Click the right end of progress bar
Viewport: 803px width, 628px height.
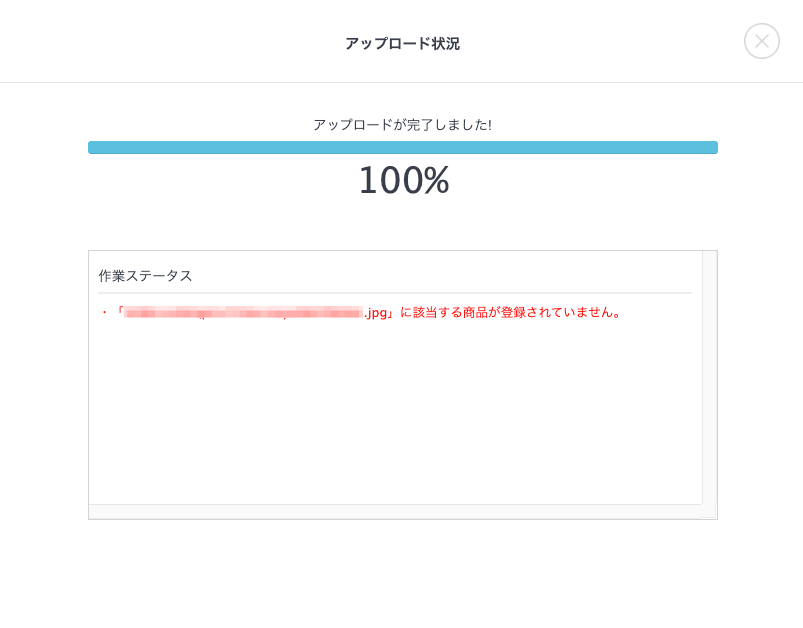pos(713,148)
